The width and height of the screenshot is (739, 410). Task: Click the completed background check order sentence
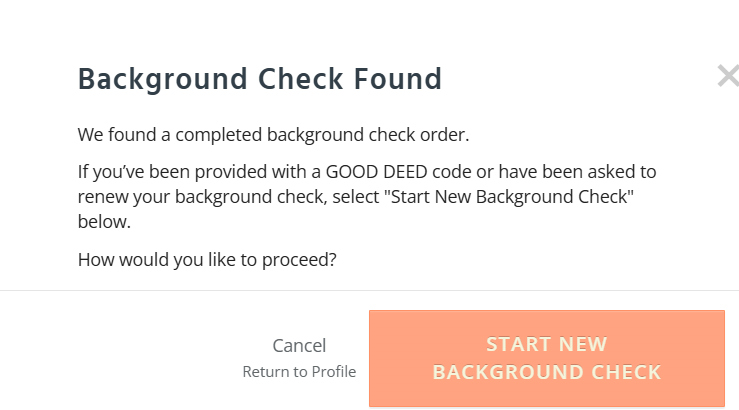coord(272,134)
